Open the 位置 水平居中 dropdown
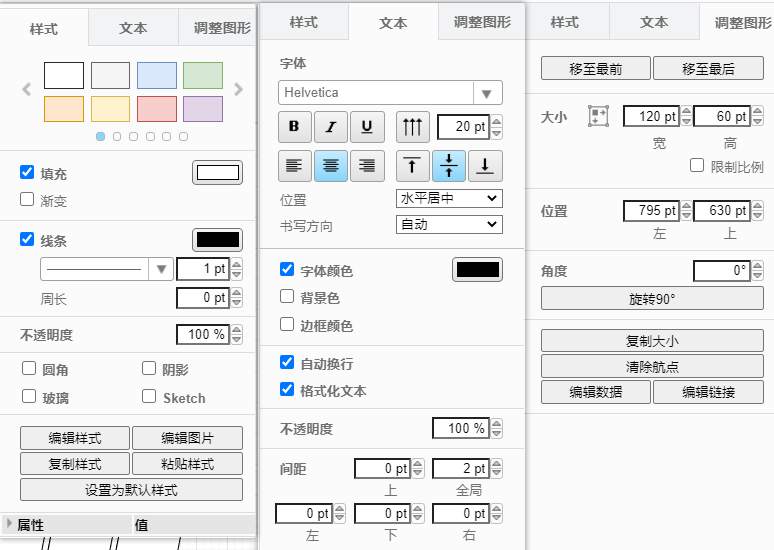The image size is (774, 550). (x=449, y=198)
